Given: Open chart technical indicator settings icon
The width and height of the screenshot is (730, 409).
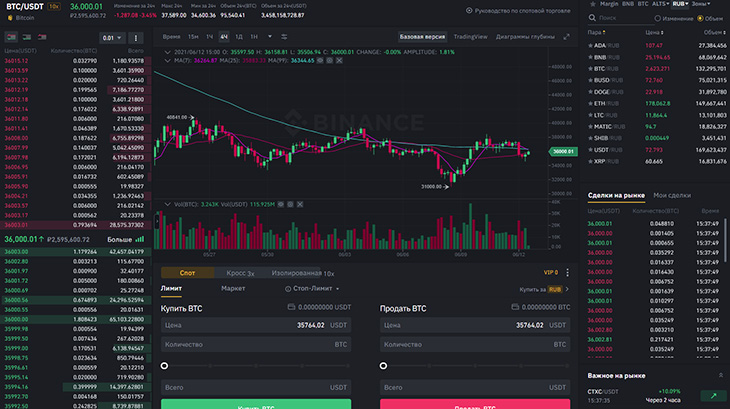Looking at the screenshot, I should (x=284, y=37).
